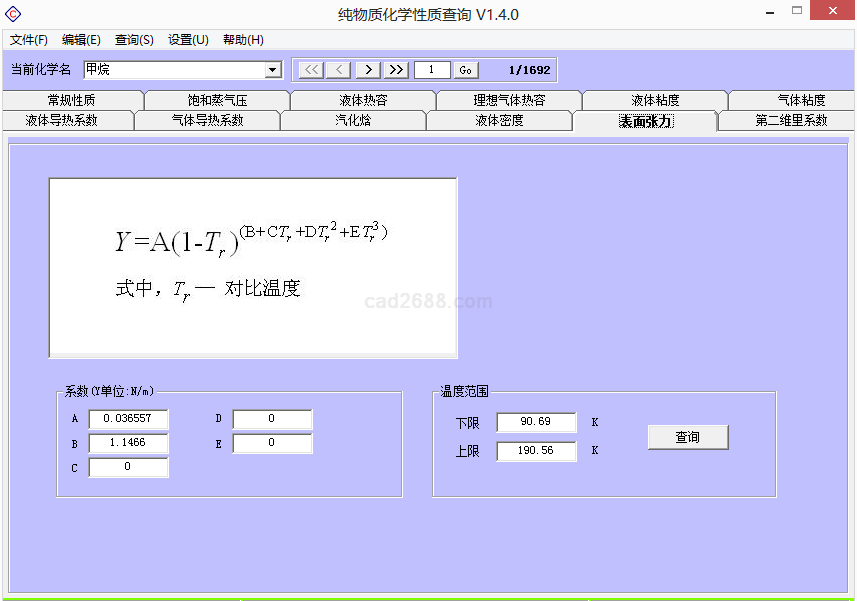Viewport: 857px width, 601px height.
Task: Open the 设置(U) menu
Action: [188, 40]
